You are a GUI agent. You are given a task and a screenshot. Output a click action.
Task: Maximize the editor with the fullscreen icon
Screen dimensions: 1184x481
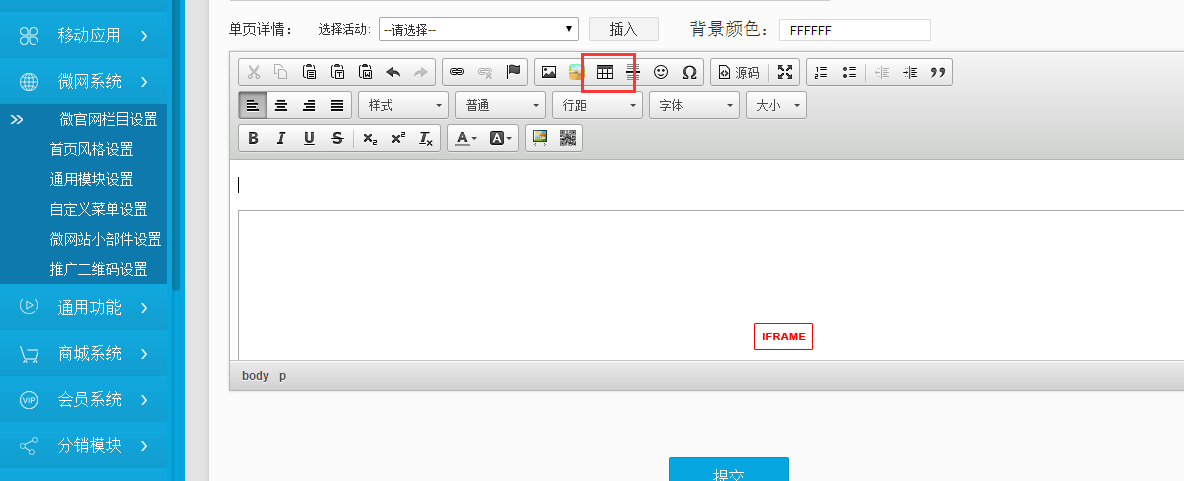click(x=785, y=72)
